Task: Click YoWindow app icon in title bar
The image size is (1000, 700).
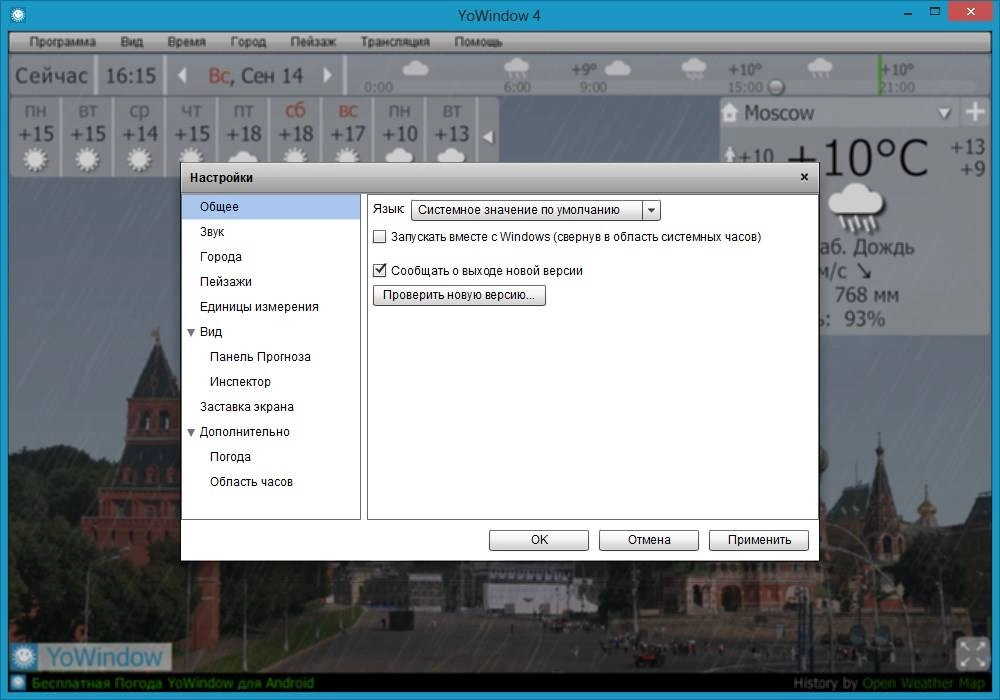Action: [18, 14]
